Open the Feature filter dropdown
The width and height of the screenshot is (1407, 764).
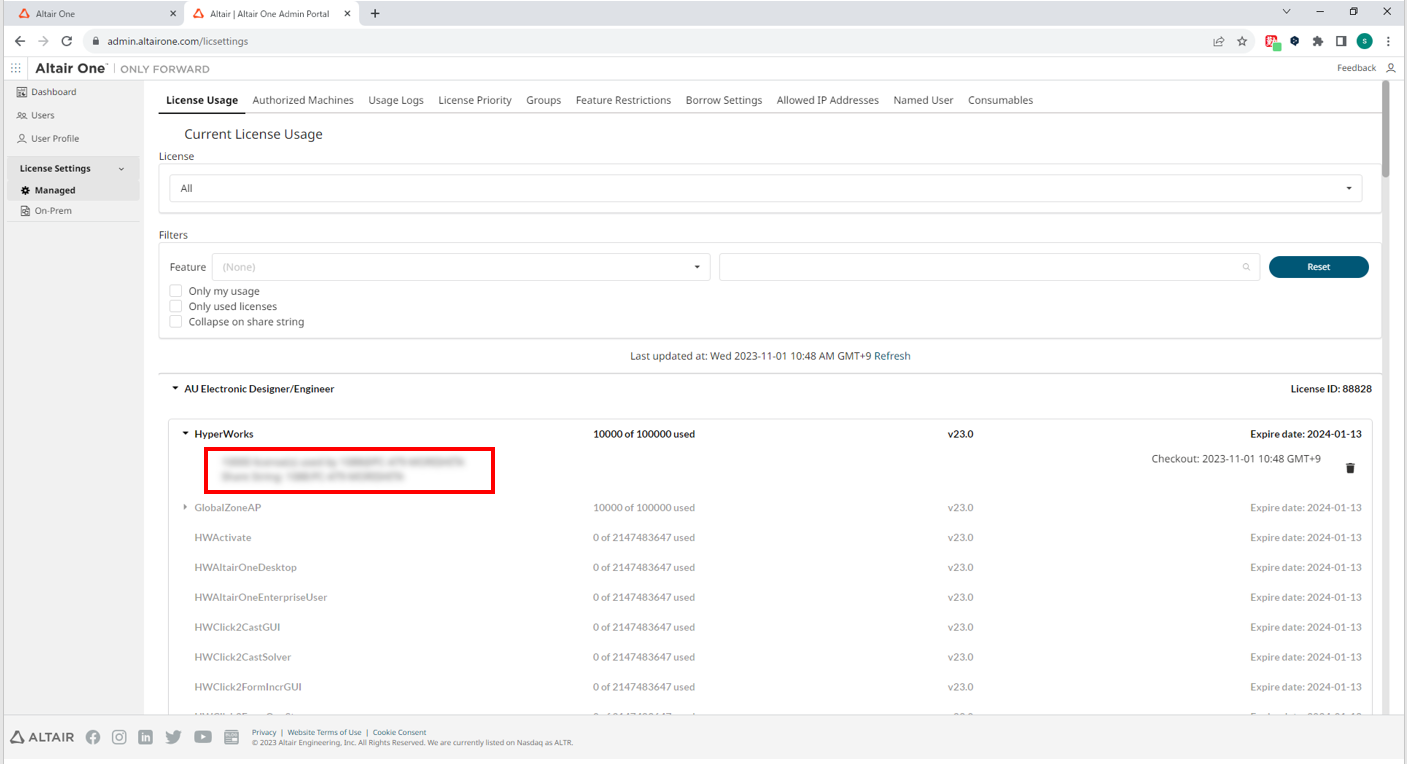pos(461,267)
